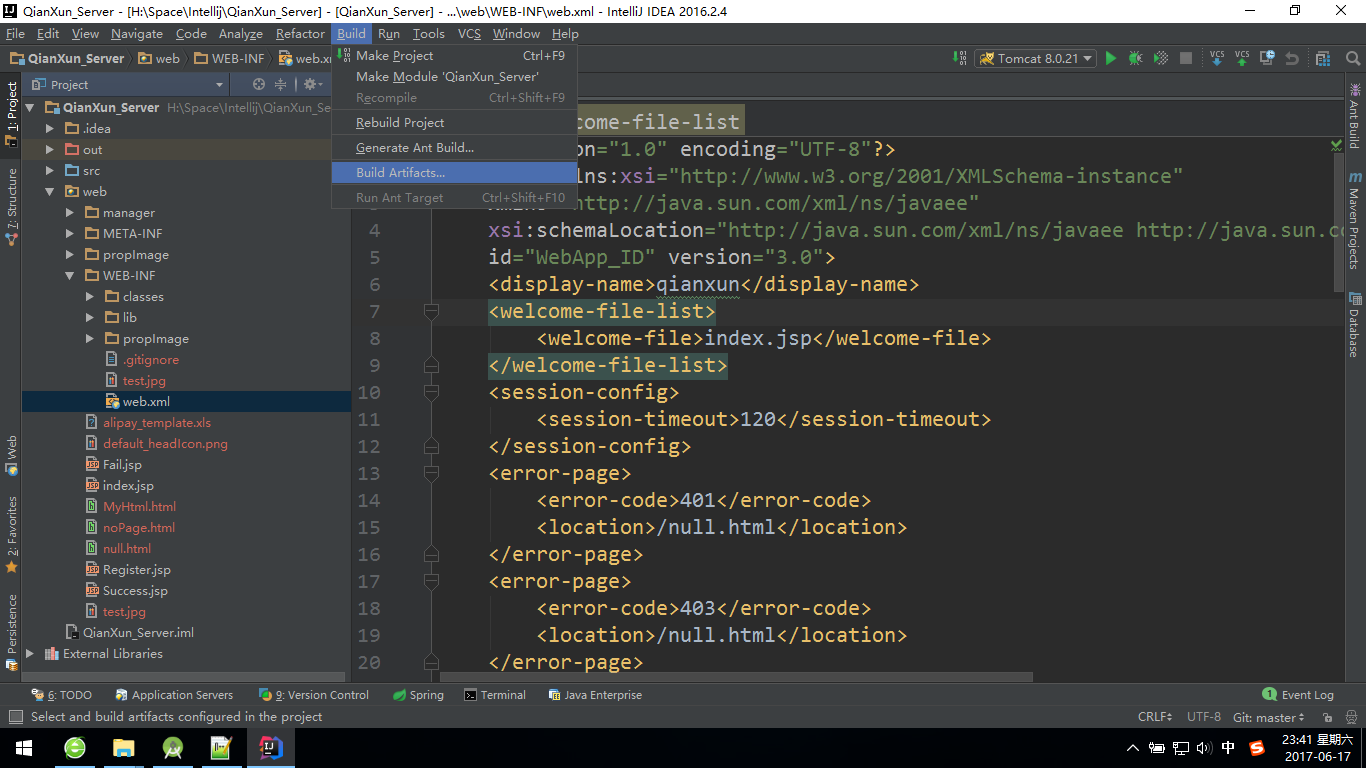This screenshot has height=768, width=1366.
Task: Open the Java Enterprise tool window
Action: [595, 695]
